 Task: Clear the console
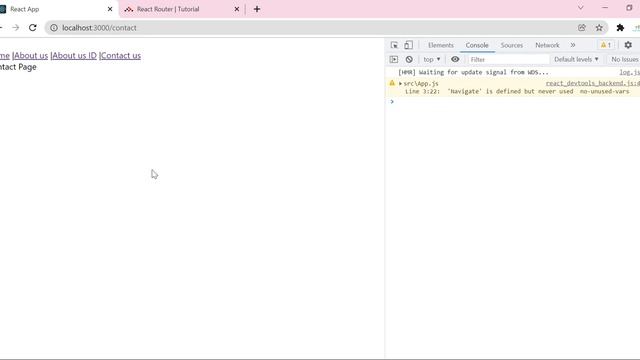(409, 60)
